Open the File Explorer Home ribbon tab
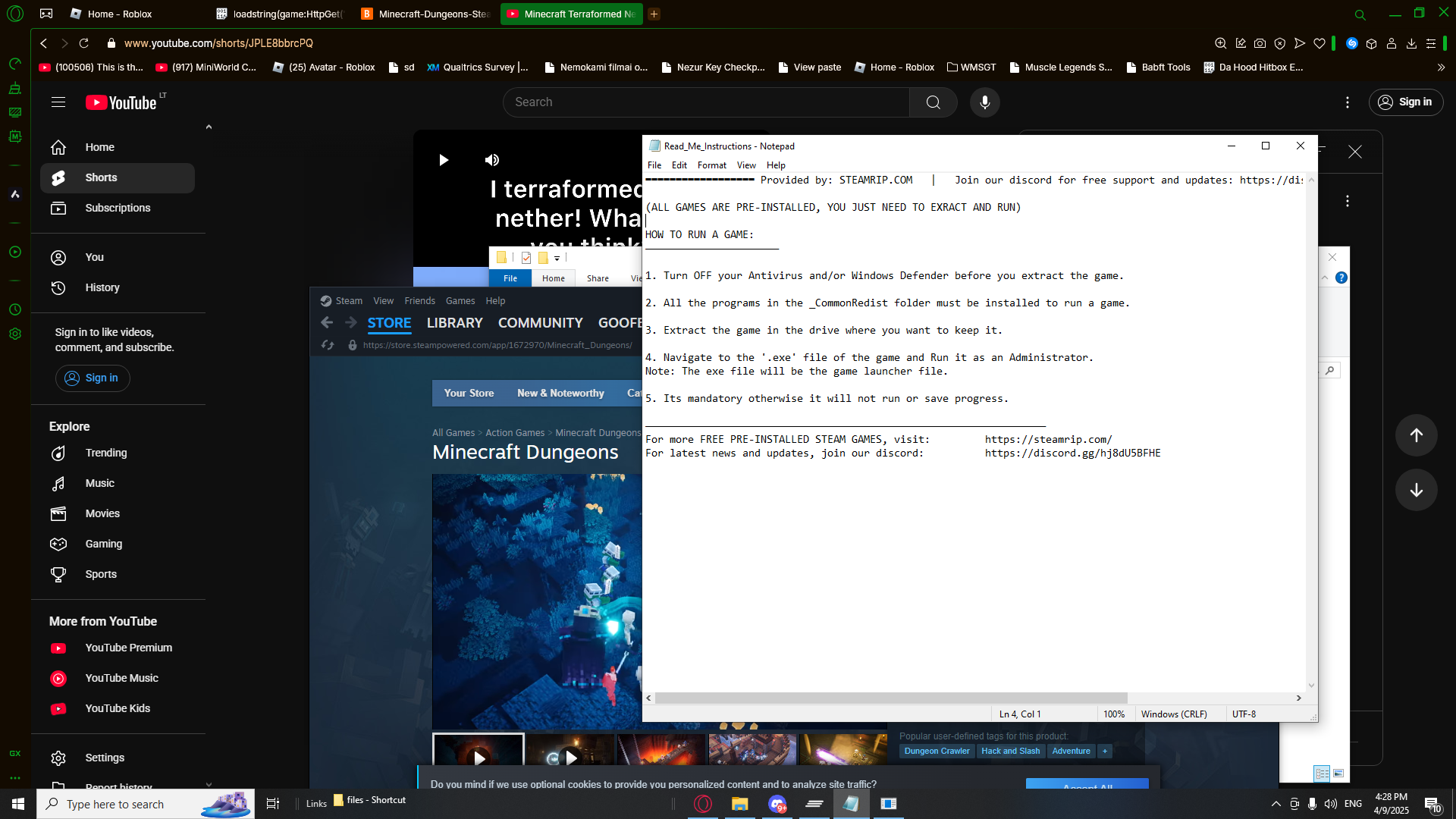The width and height of the screenshot is (1456, 819). [554, 278]
